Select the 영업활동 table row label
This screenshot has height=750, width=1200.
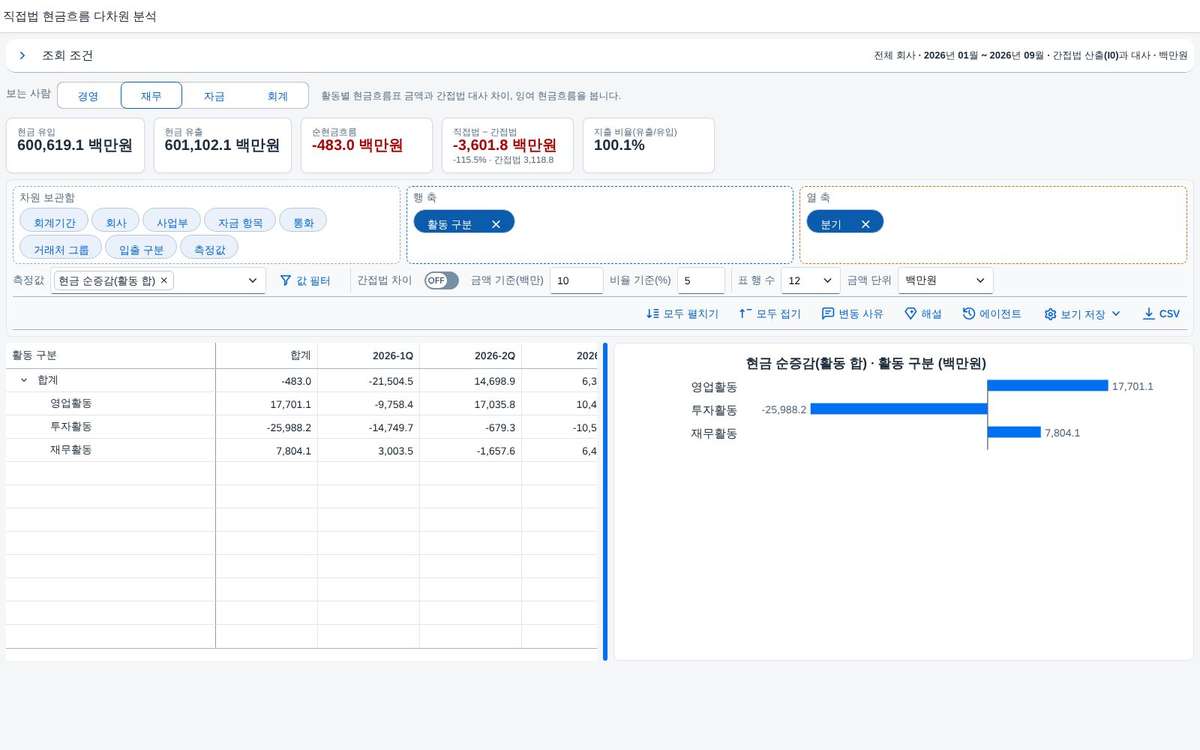point(71,404)
